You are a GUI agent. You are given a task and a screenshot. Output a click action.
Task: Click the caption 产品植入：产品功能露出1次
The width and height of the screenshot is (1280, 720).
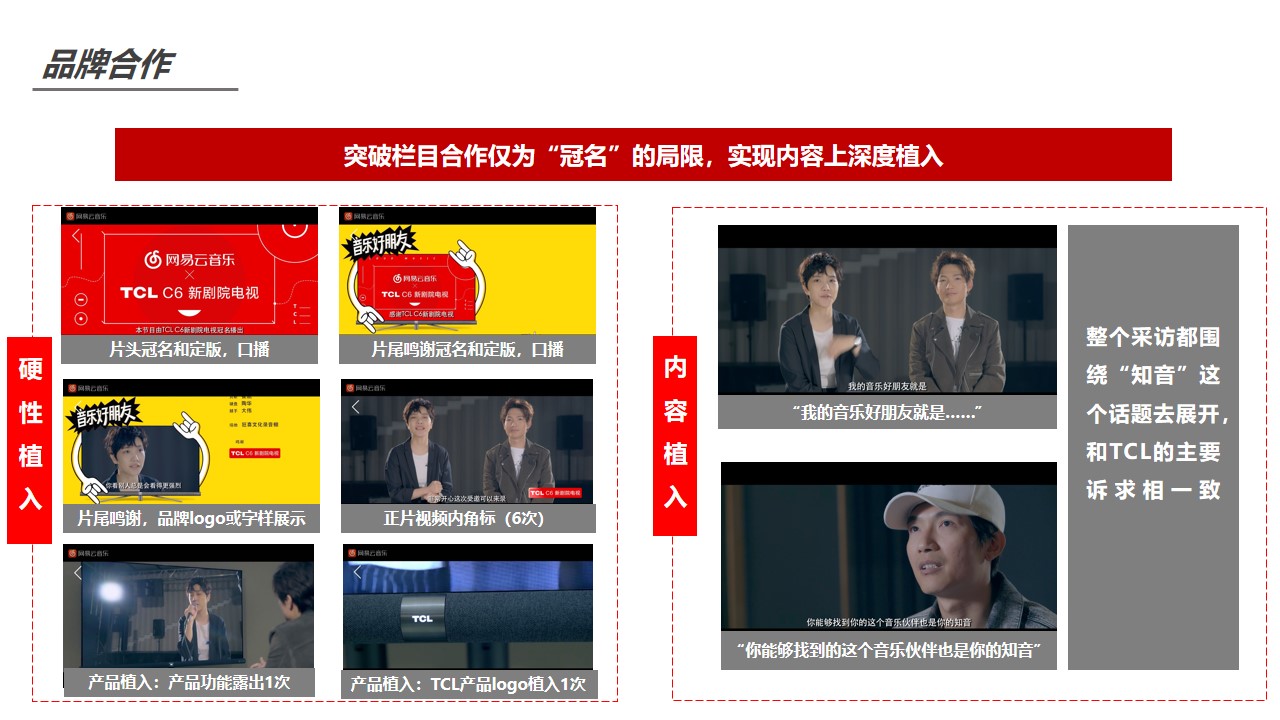[189, 682]
